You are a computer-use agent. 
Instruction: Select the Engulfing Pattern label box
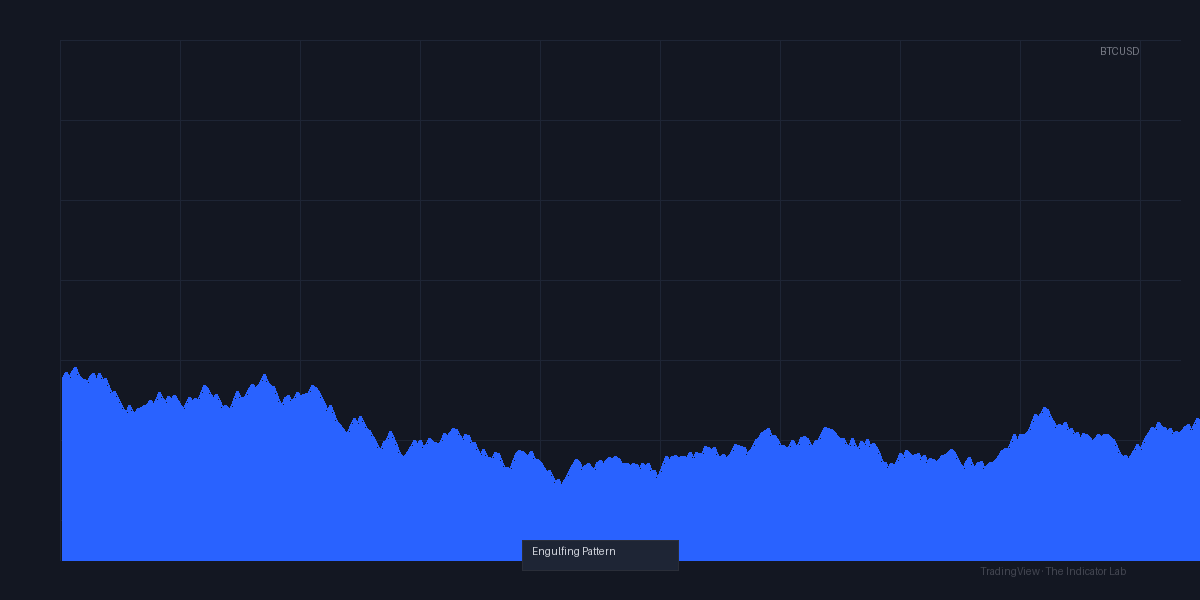(x=600, y=555)
